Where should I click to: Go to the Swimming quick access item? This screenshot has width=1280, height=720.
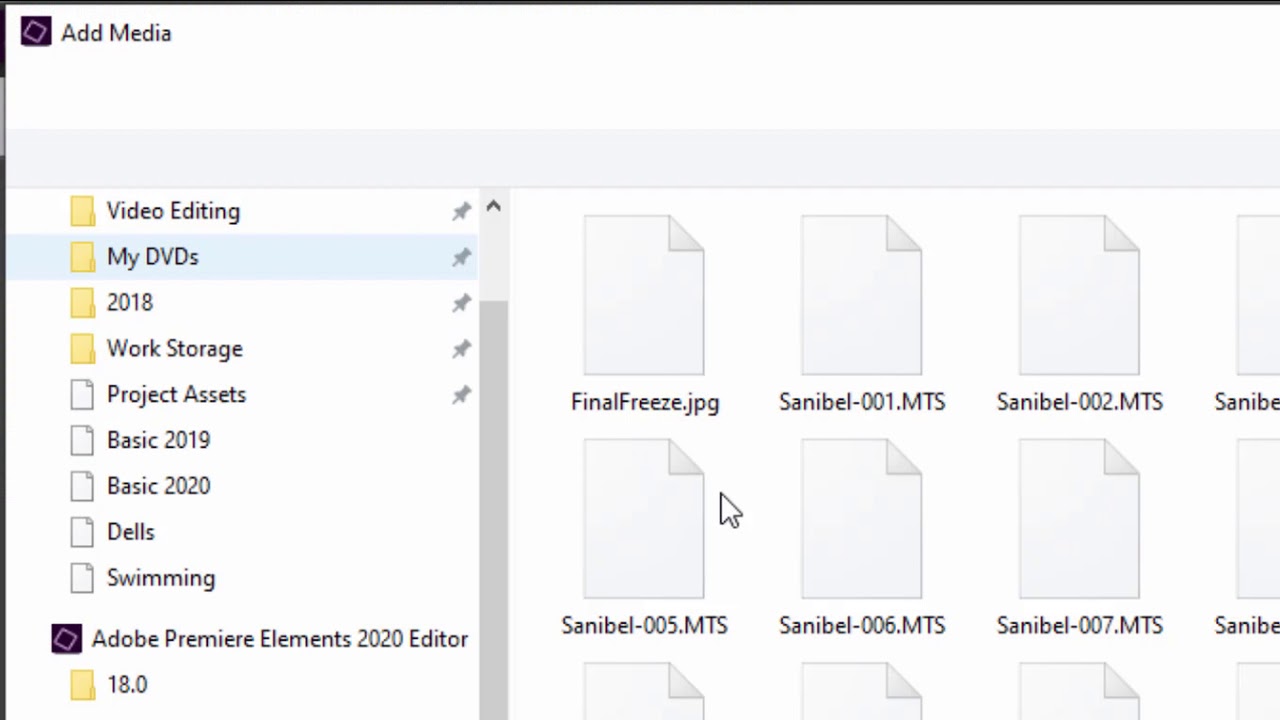point(160,578)
